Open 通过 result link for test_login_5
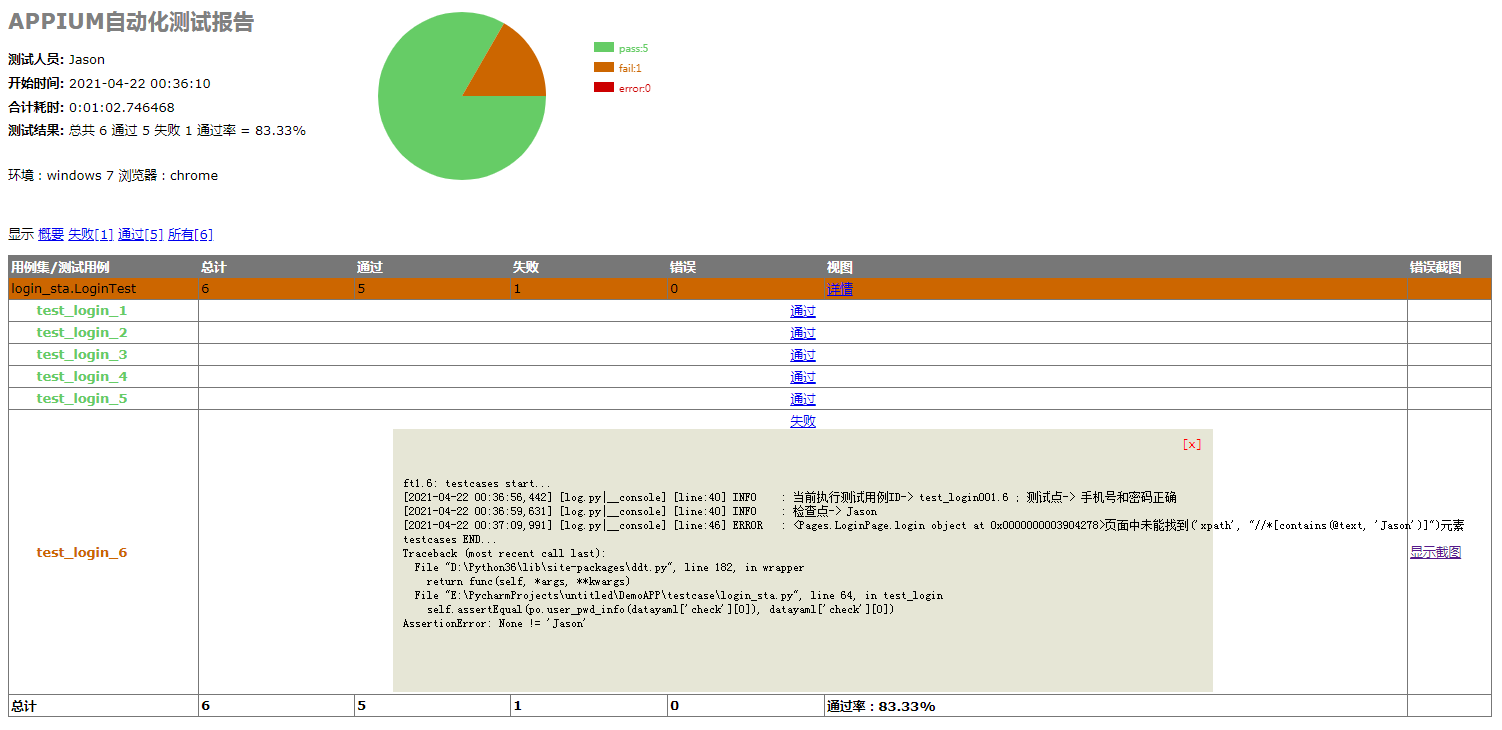Viewport: 1502px width, 730px height. tap(803, 399)
